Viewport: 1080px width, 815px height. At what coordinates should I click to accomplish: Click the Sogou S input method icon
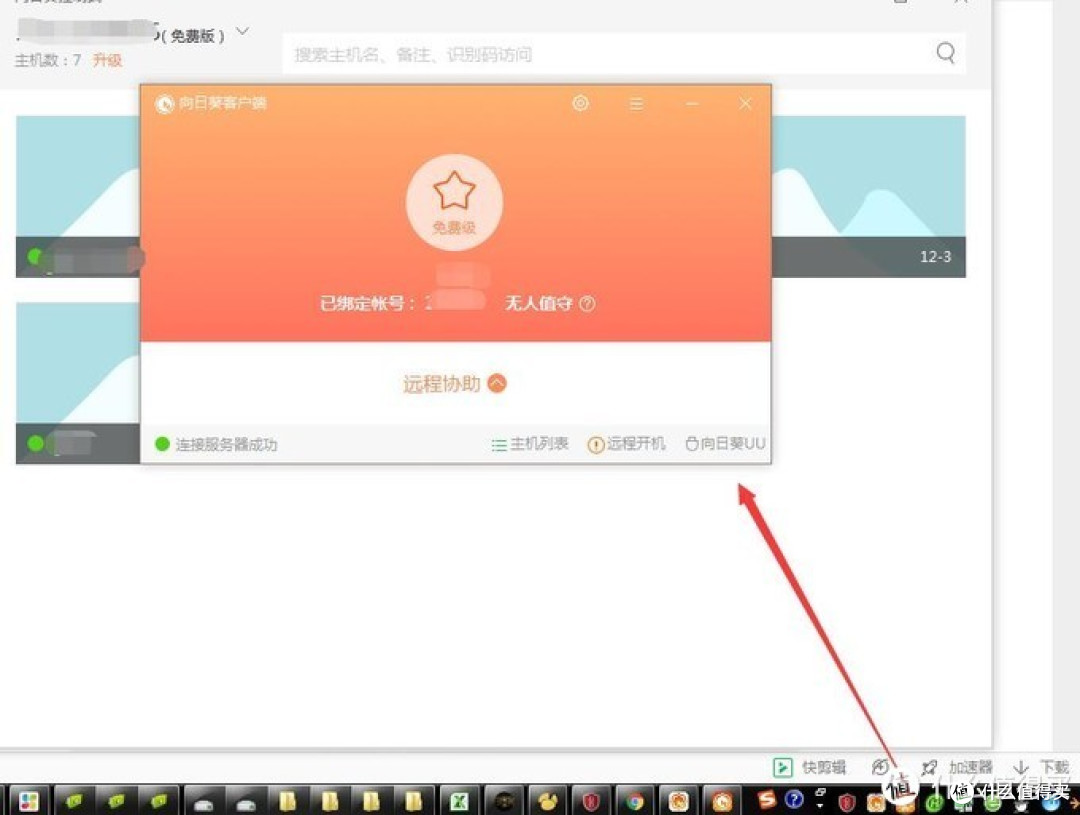766,799
